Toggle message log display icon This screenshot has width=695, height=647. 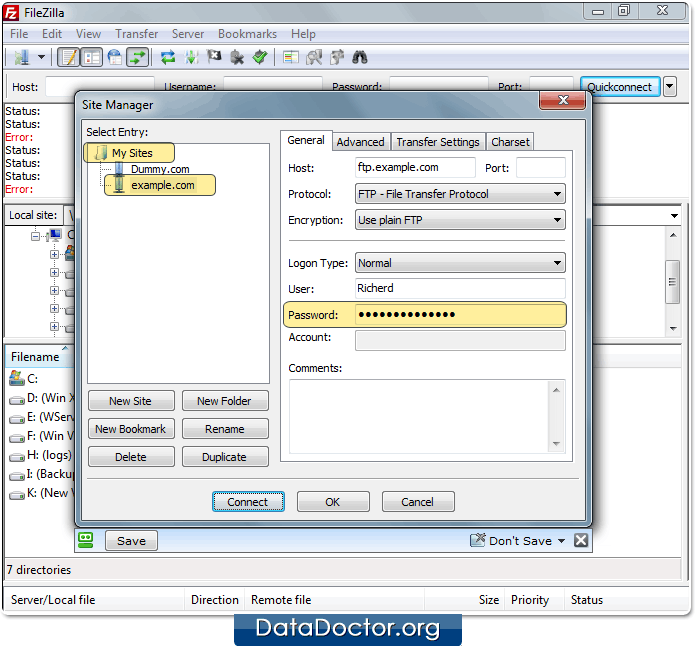[x=69, y=57]
